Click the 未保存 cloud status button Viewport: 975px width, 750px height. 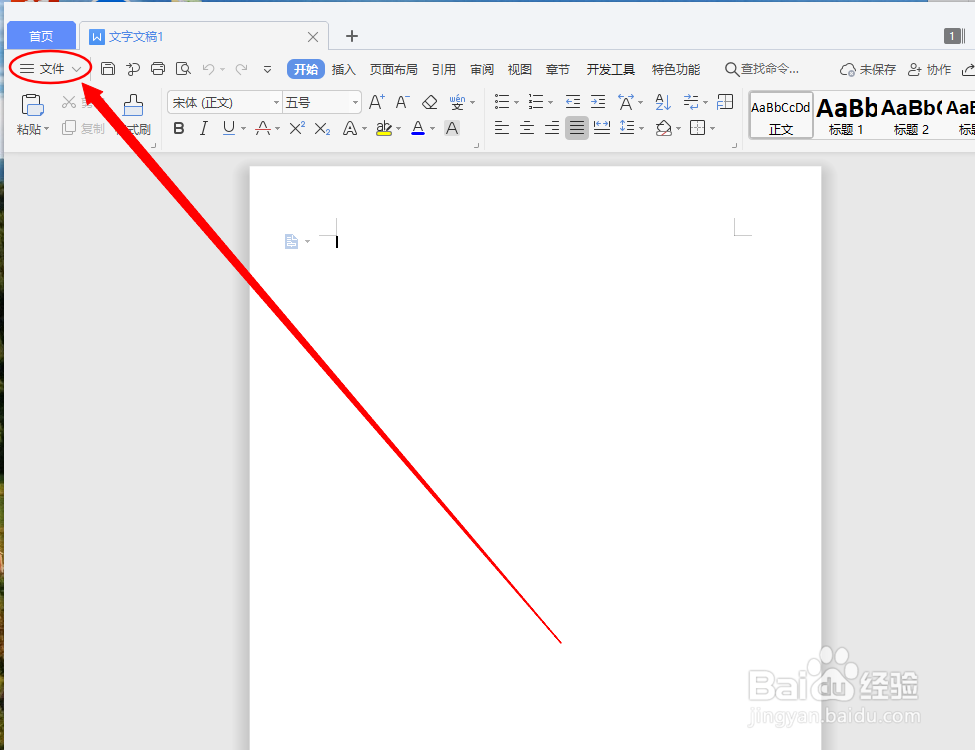click(x=867, y=69)
